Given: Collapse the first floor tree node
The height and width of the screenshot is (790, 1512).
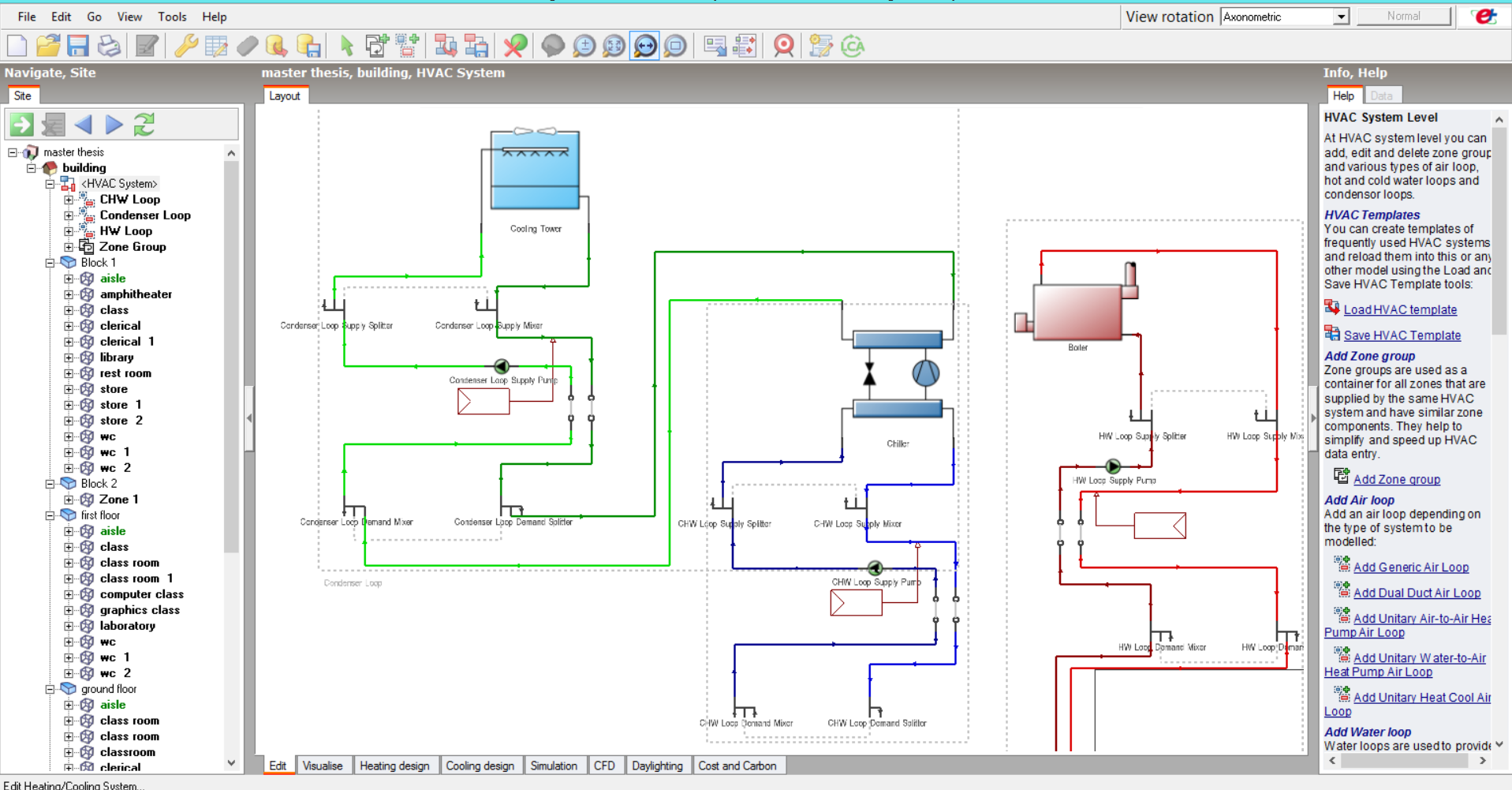Looking at the screenshot, I should [50, 515].
